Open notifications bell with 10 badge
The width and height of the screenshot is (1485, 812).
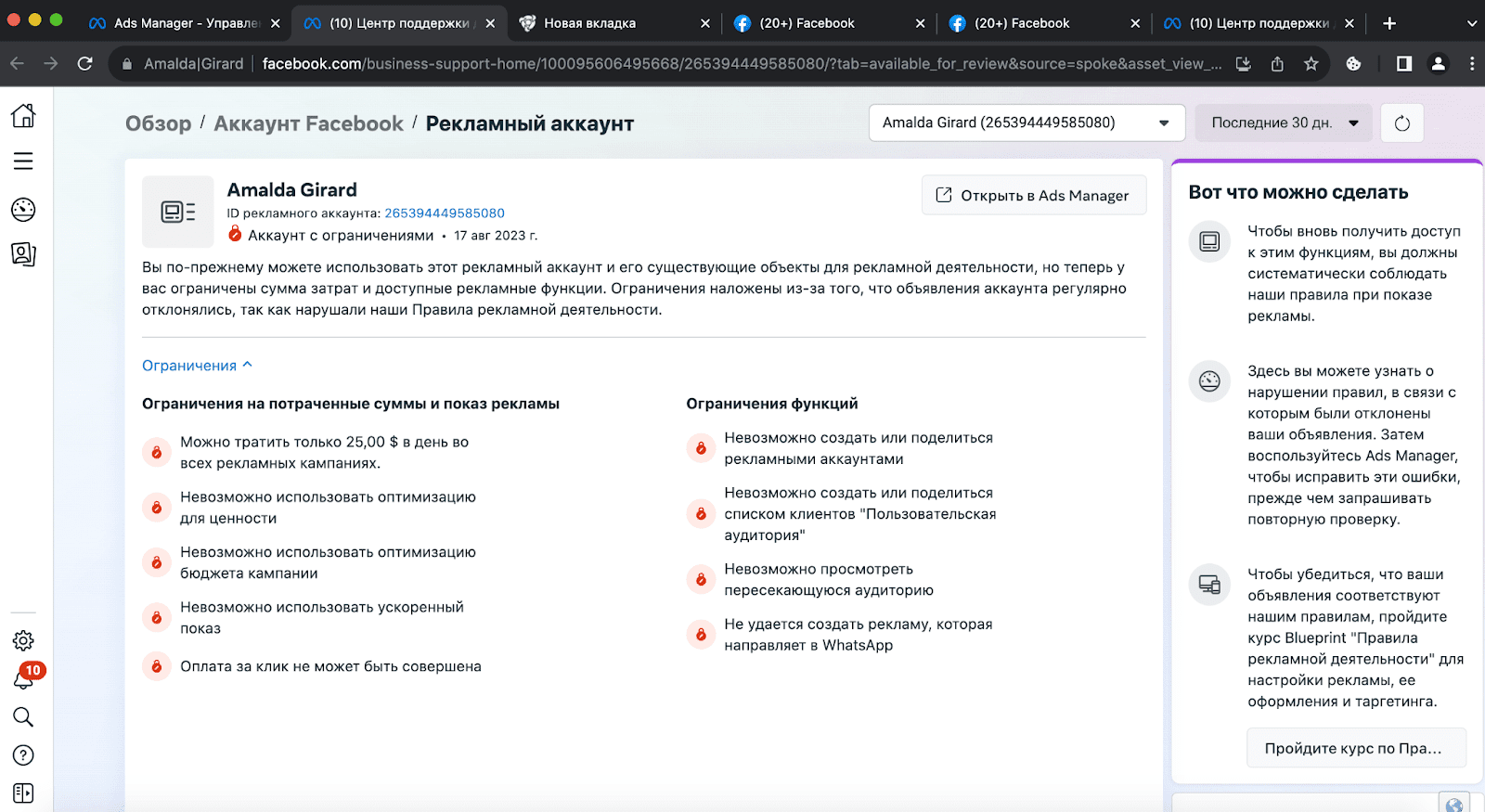pyautogui.click(x=25, y=677)
